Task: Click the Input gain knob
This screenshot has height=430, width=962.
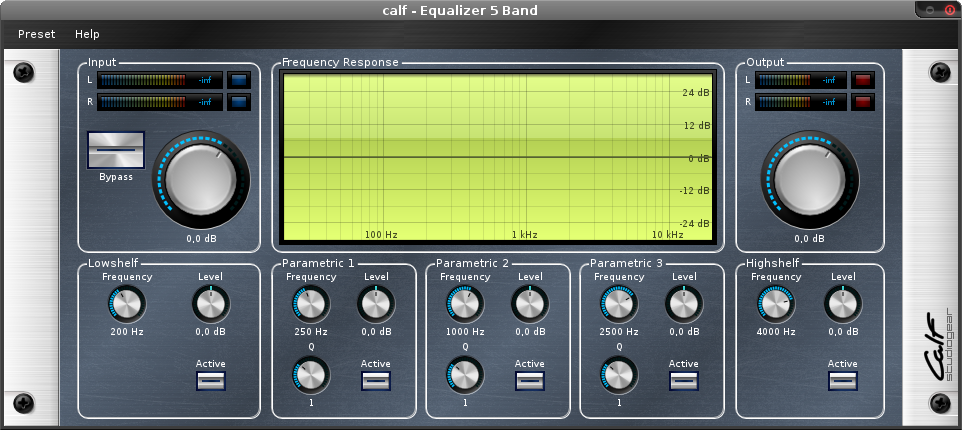Action: [201, 180]
